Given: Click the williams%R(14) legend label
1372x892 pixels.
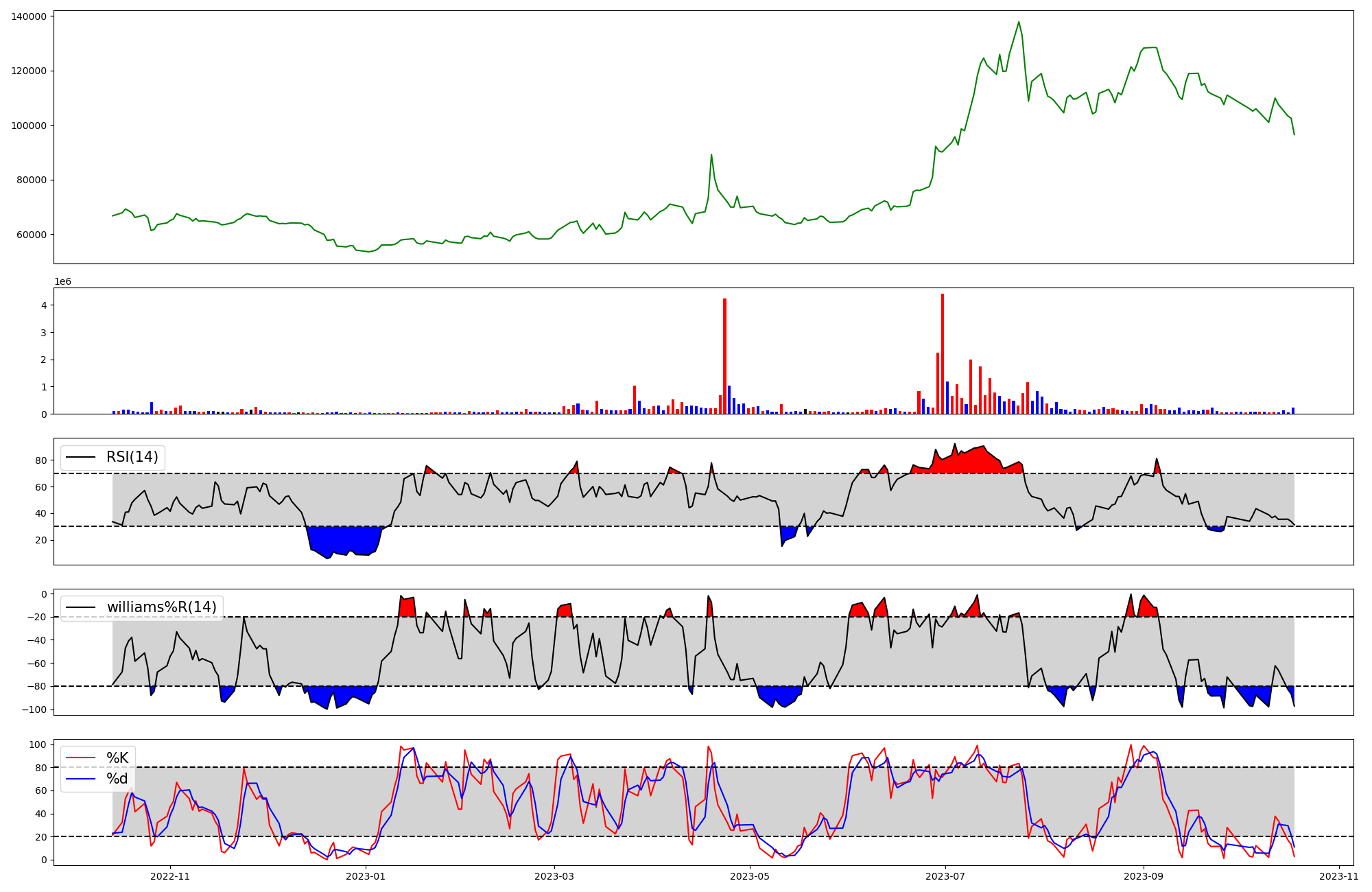Looking at the screenshot, I should (x=161, y=607).
